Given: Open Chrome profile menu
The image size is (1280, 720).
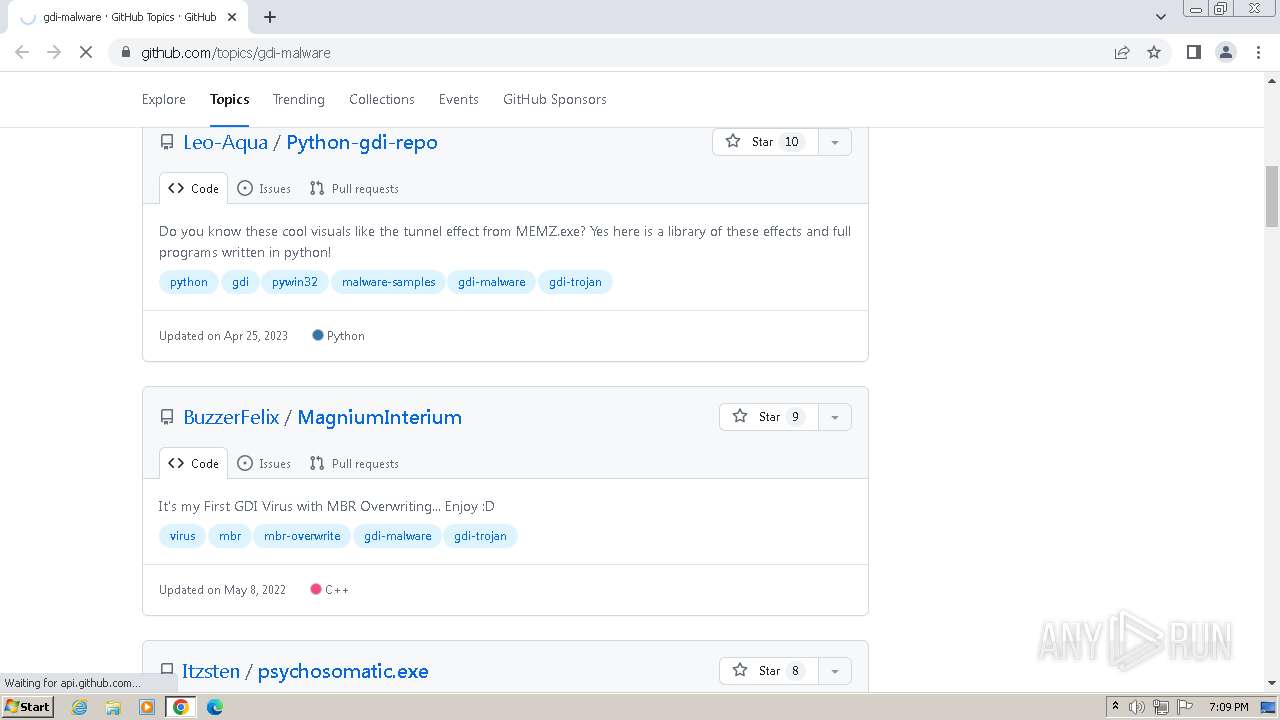Looking at the screenshot, I should tap(1226, 52).
